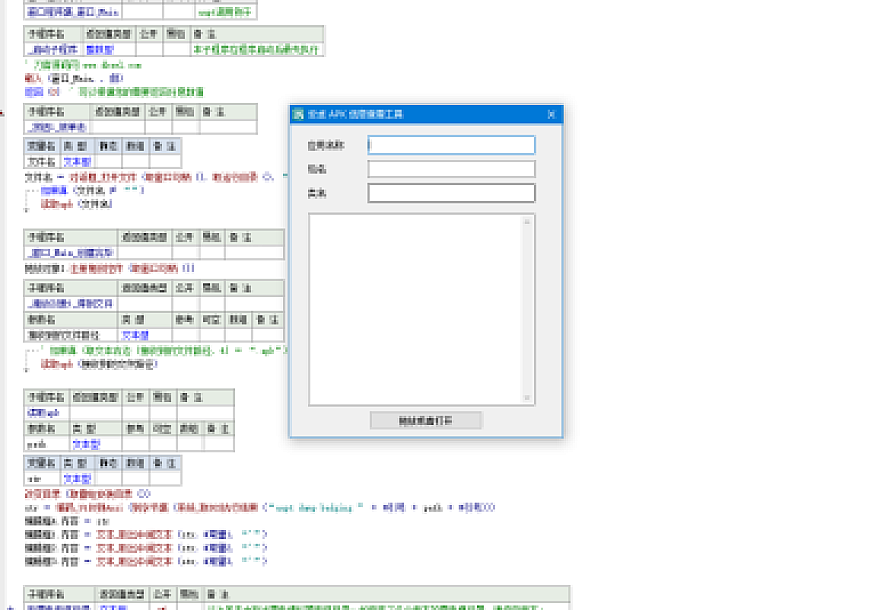
Task: Open type cell 文本型 of the path parameter
Action: (x=85, y=443)
